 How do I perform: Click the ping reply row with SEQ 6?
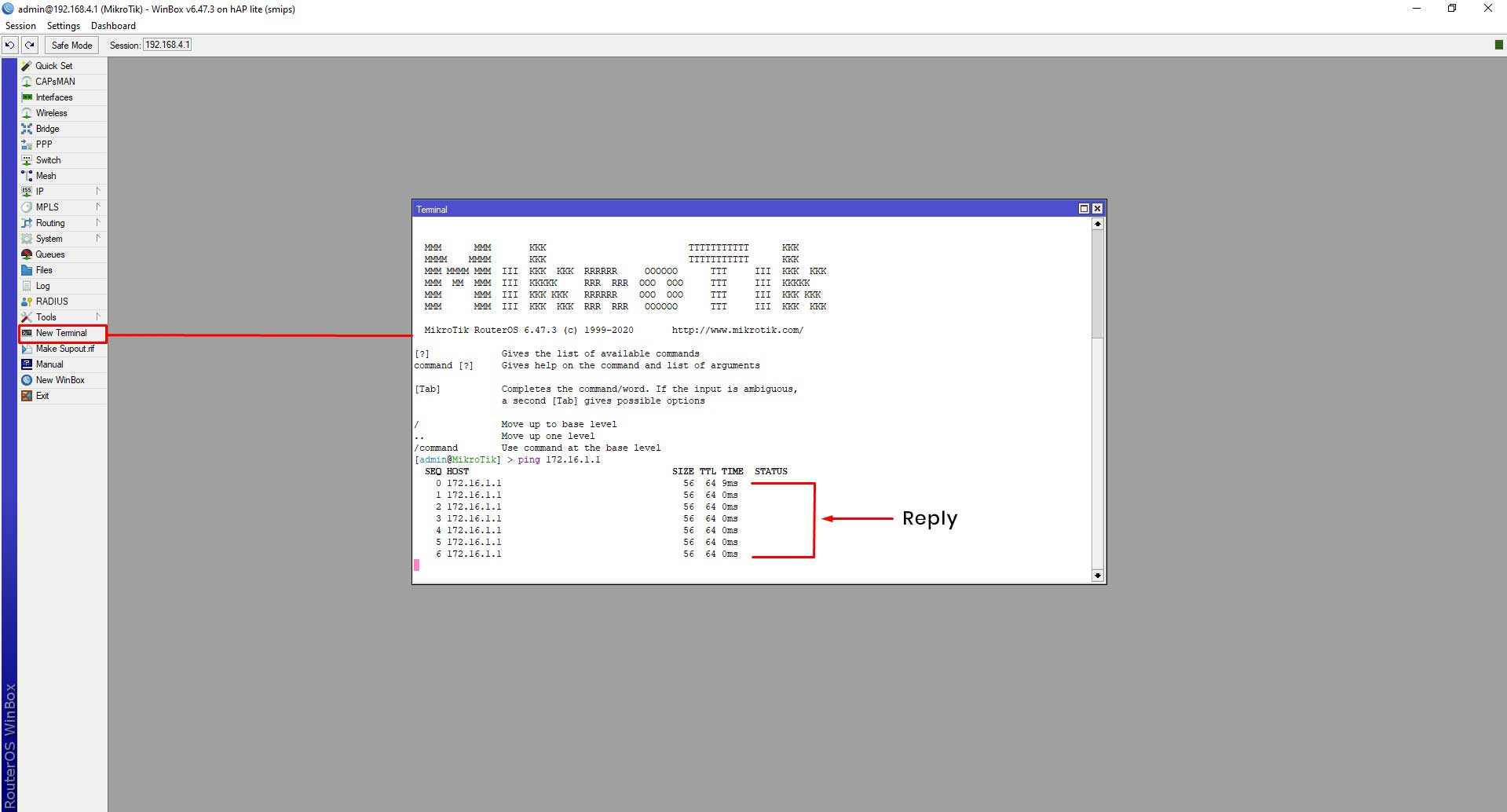click(x=587, y=554)
